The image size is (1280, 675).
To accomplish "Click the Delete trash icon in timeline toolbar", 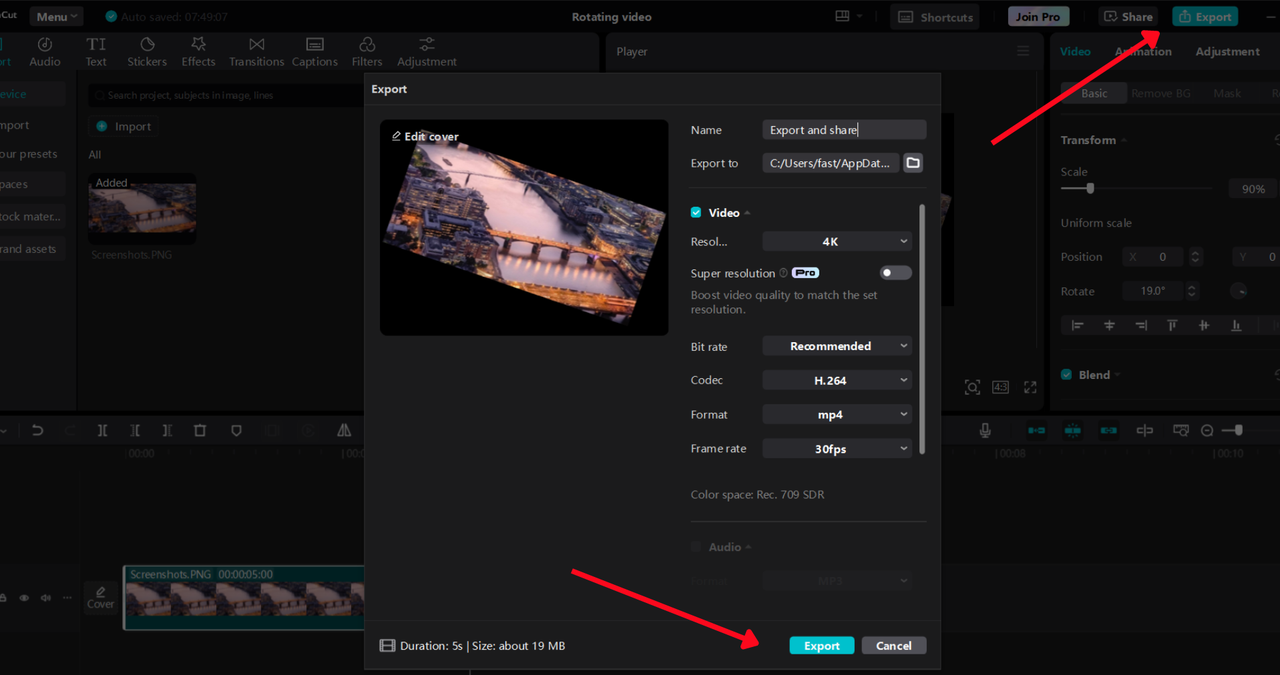I will [200, 430].
